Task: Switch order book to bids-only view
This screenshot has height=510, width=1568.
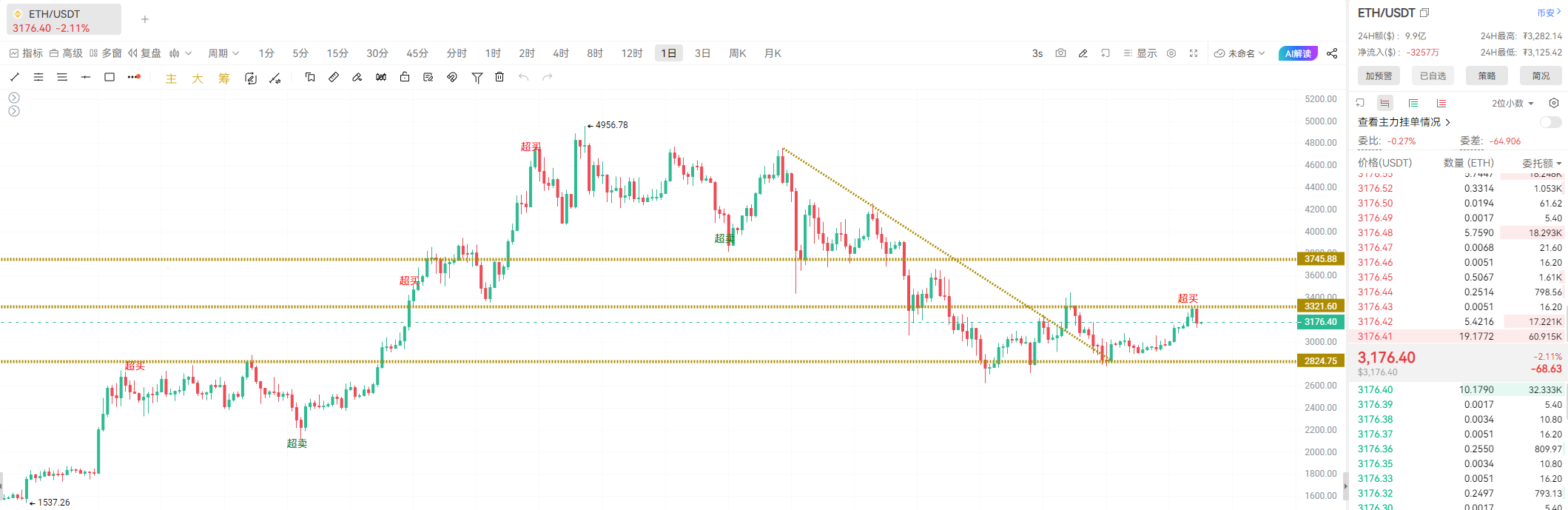Action: tap(1413, 103)
